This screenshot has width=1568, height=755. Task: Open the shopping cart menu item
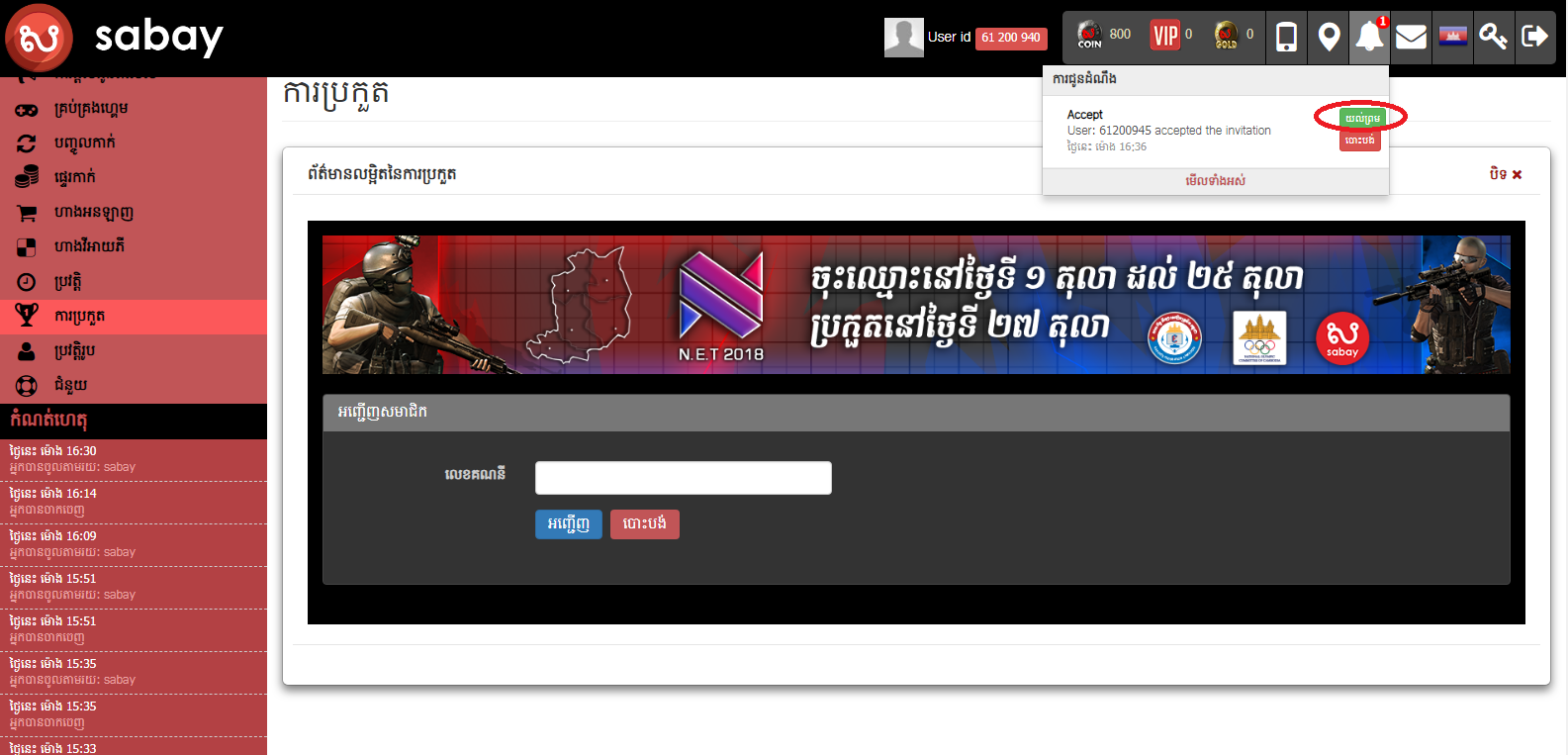pyautogui.click(x=93, y=213)
